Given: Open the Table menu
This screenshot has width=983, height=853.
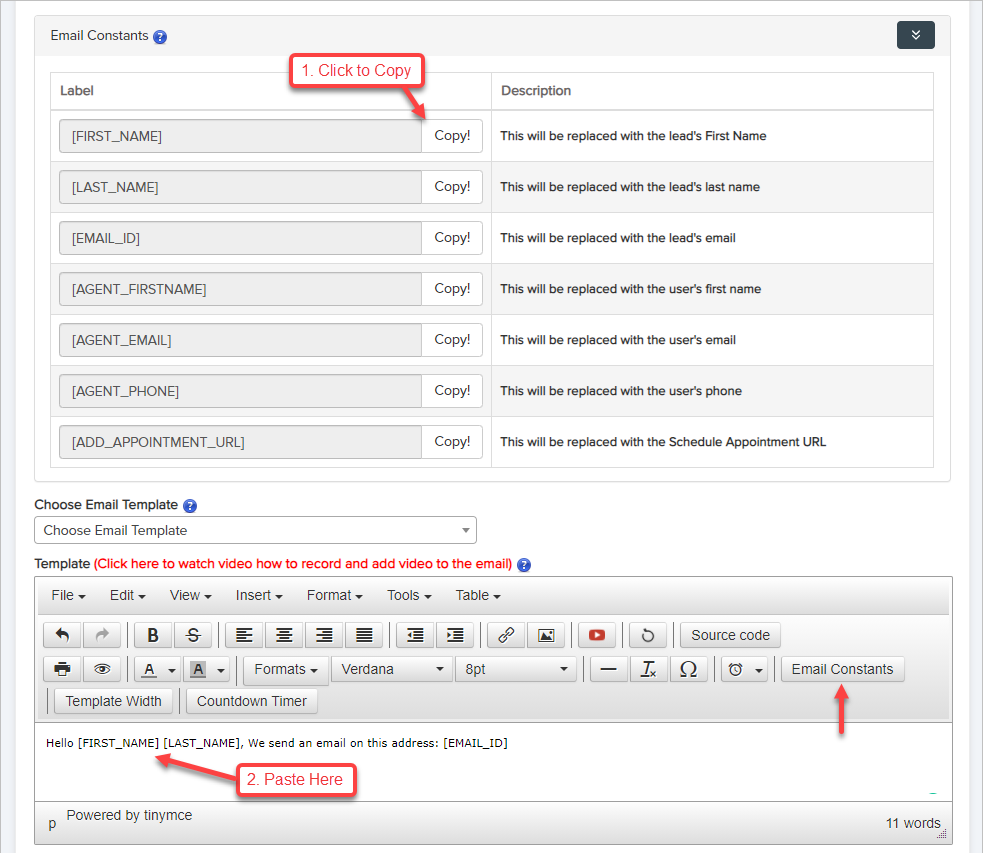Looking at the screenshot, I should [478, 595].
